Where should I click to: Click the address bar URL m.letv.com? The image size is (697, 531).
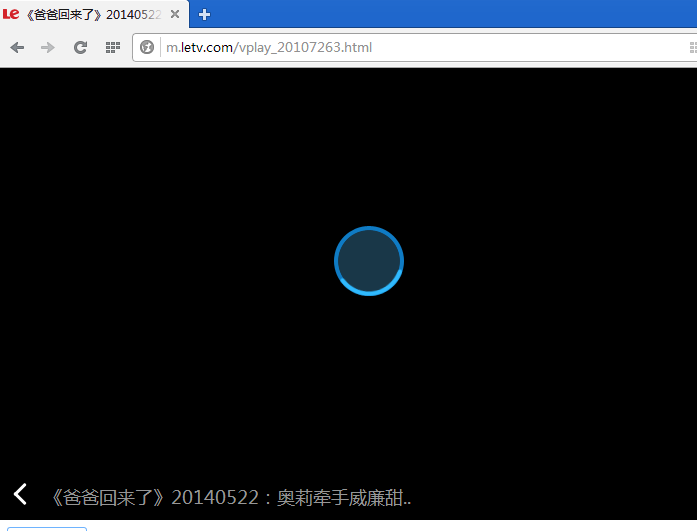pos(268,47)
